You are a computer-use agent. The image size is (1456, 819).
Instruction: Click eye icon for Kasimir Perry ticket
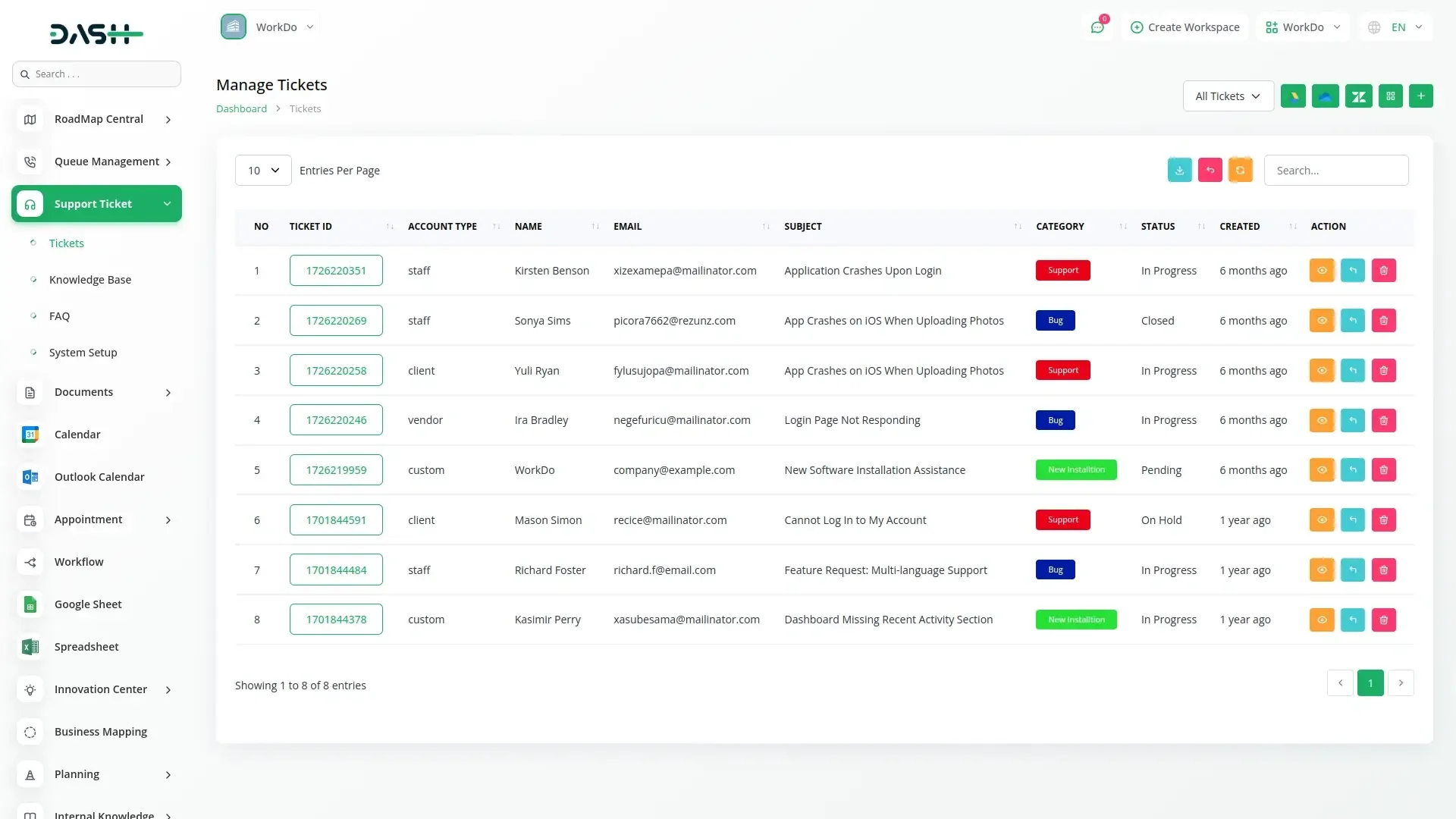tap(1321, 620)
